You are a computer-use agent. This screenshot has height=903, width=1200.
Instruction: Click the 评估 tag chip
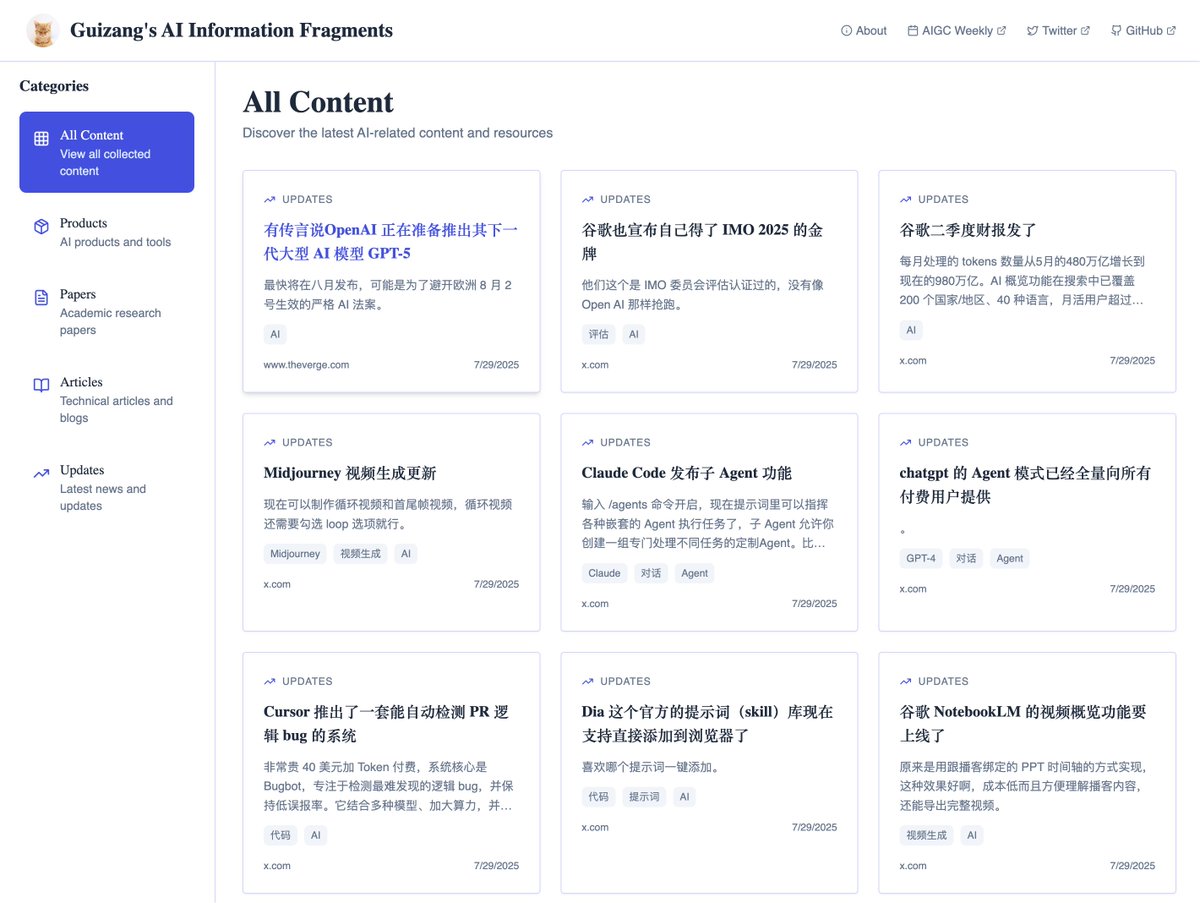(598, 334)
